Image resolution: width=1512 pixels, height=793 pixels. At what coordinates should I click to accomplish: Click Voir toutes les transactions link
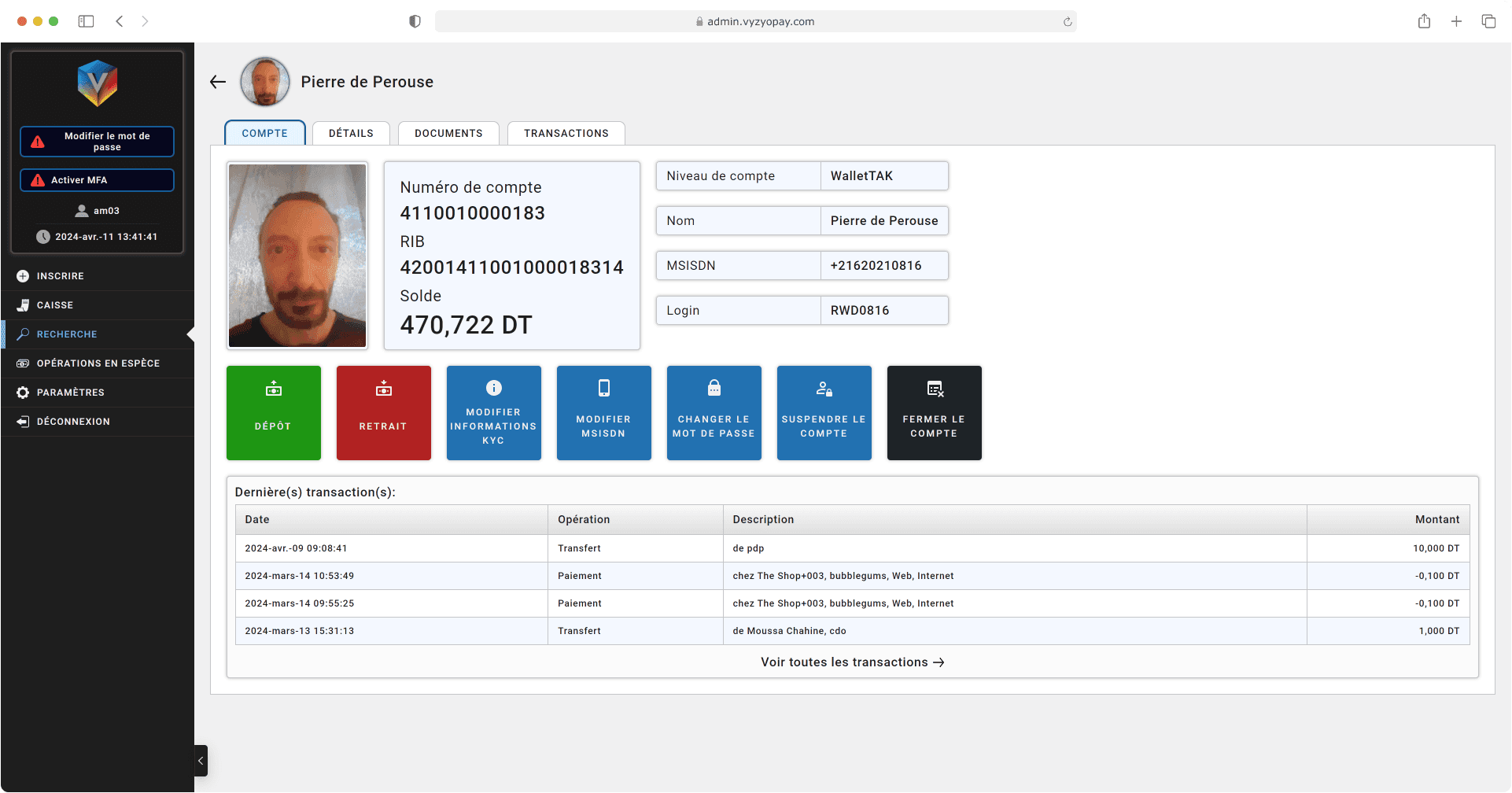coord(852,662)
